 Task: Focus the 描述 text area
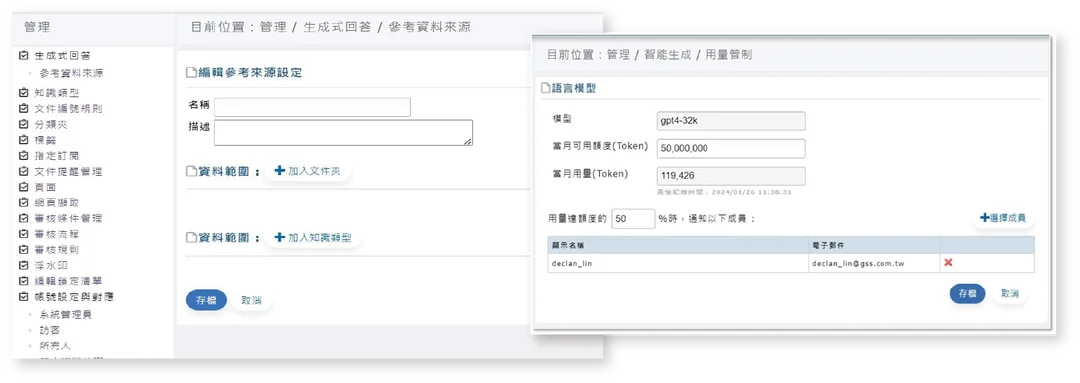(x=343, y=132)
